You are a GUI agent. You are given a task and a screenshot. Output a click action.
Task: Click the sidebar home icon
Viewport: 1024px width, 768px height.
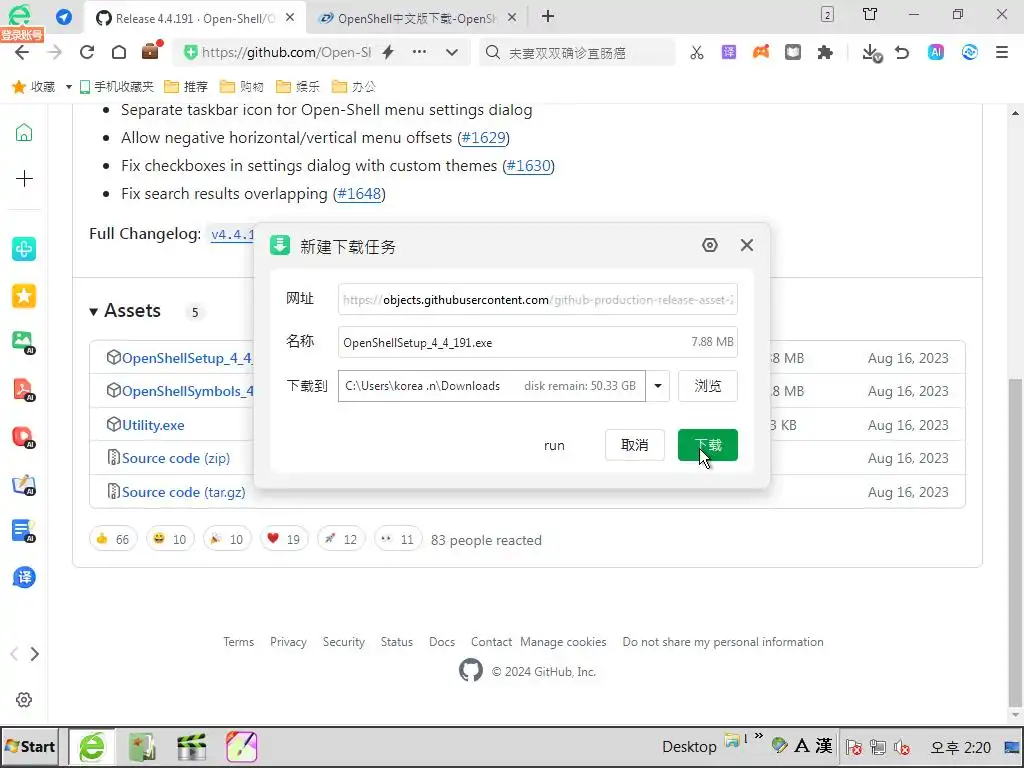click(24, 132)
